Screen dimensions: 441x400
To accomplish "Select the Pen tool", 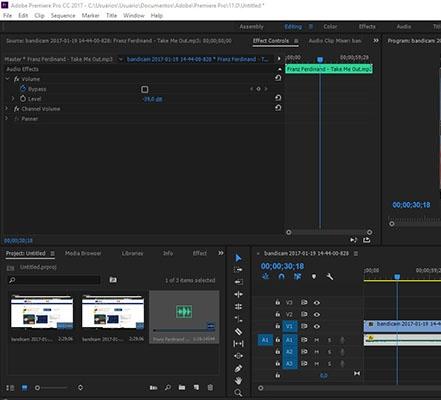I will (238, 368).
